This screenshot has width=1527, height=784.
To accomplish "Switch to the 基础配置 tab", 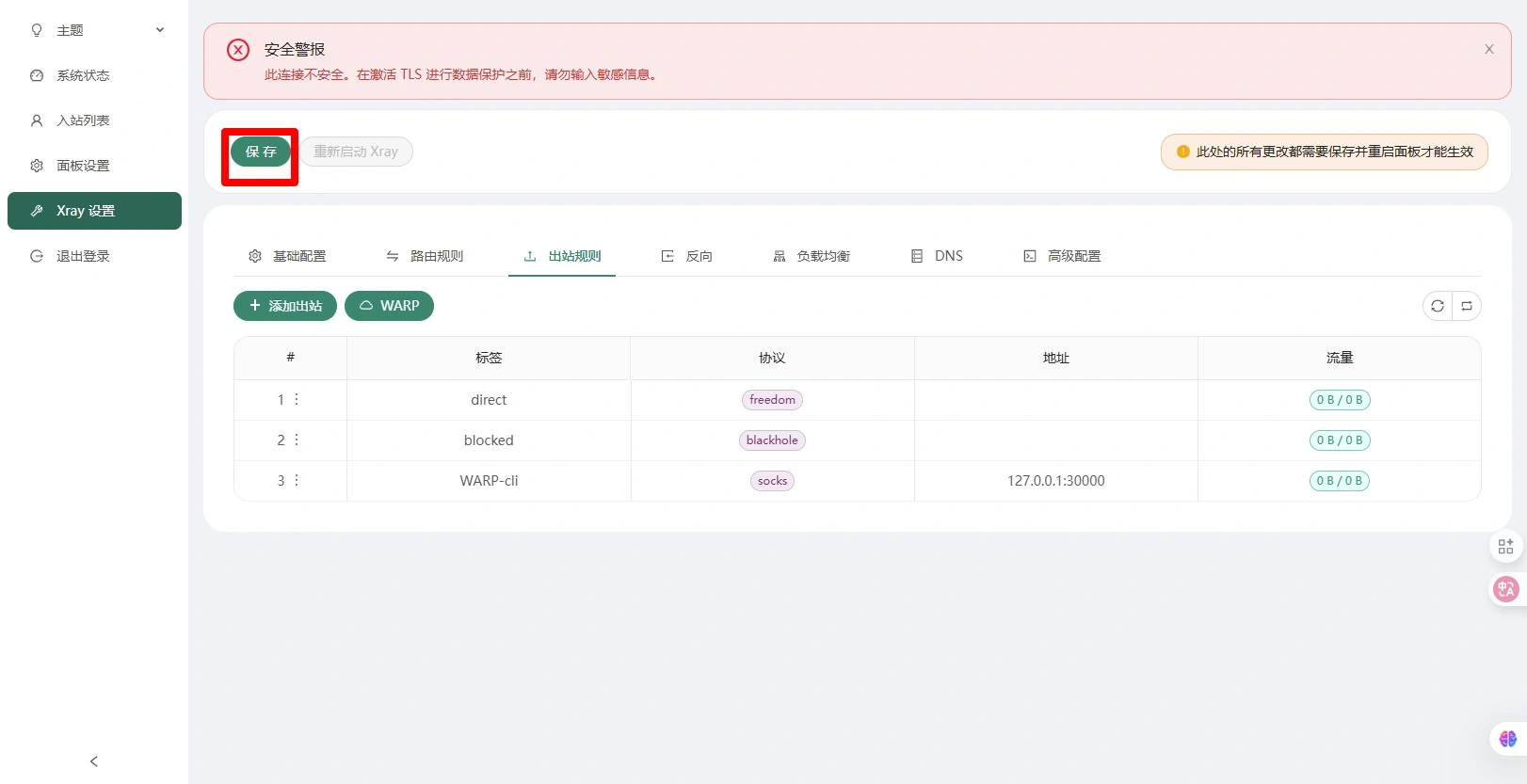I will 287,256.
